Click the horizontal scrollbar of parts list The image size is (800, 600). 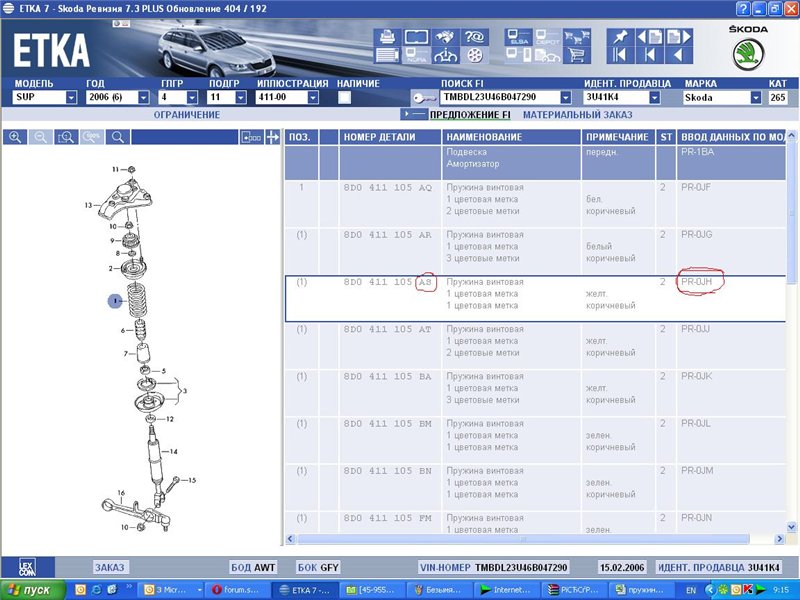[523, 539]
